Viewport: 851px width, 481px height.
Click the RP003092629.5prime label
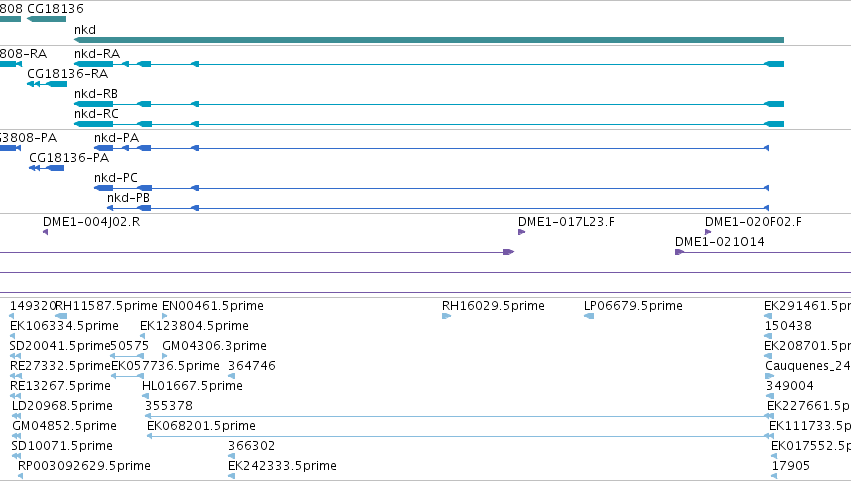point(84,467)
